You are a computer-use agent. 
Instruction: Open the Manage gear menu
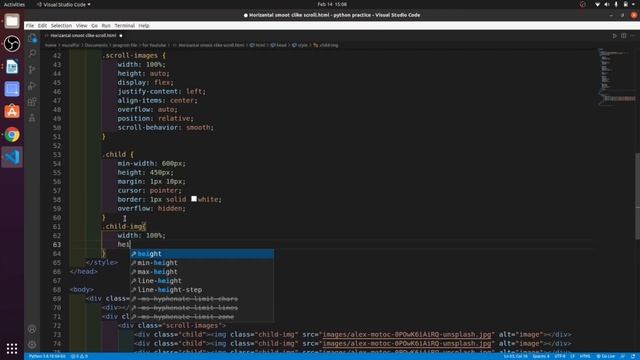32,344
